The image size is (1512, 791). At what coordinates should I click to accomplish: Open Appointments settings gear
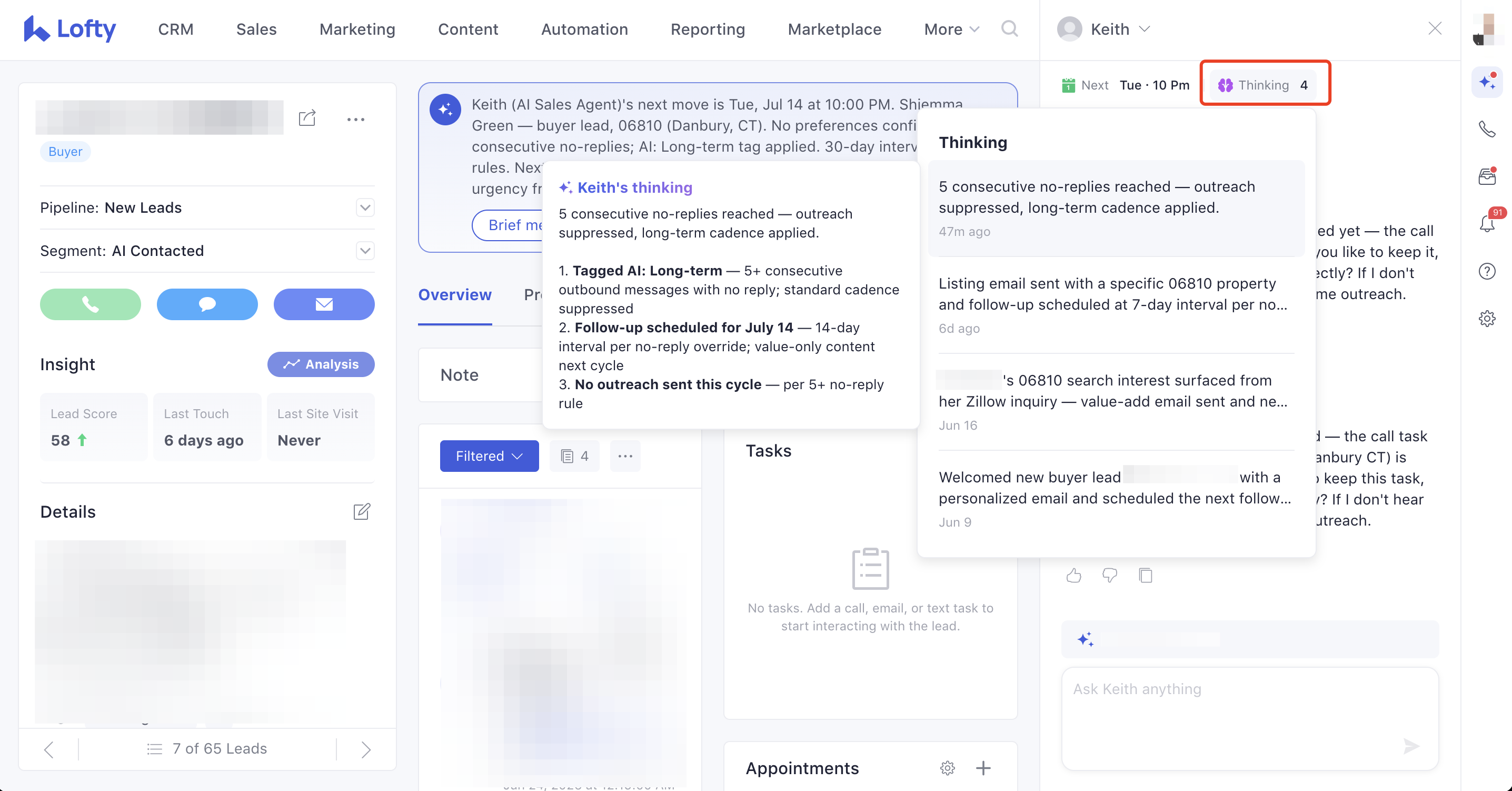tap(947, 768)
